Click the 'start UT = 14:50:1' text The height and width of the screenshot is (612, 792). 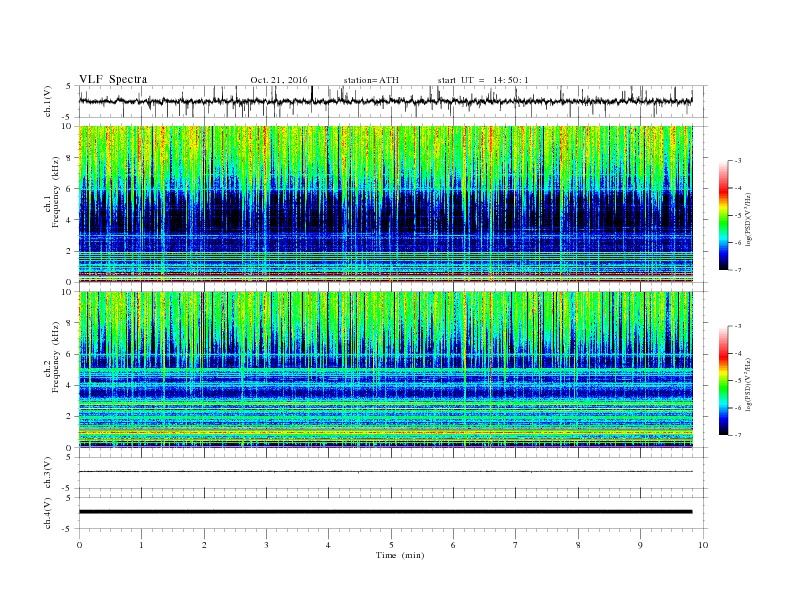(x=483, y=80)
